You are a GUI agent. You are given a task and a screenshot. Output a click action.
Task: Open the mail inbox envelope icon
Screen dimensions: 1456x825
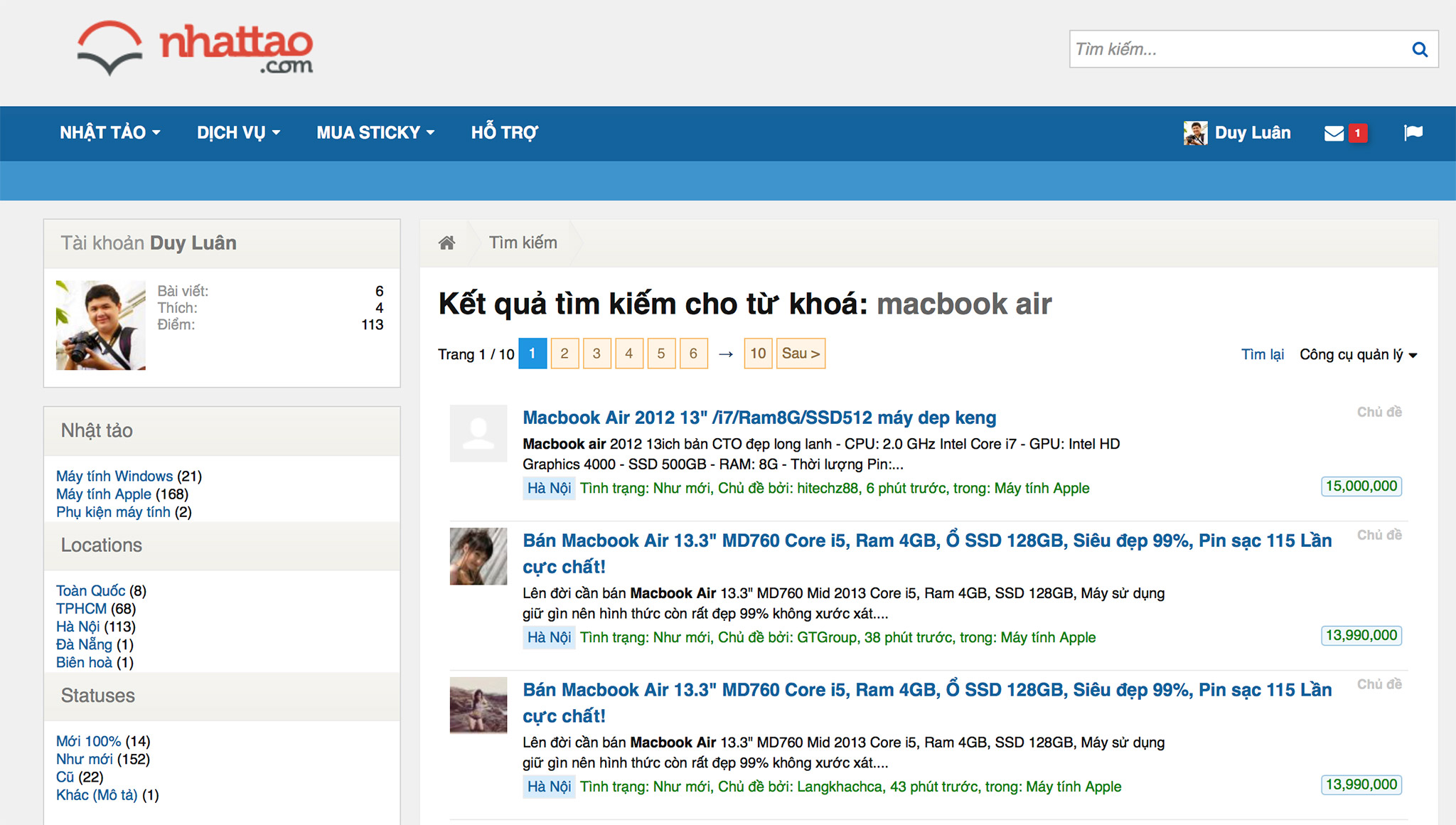(x=1334, y=133)
